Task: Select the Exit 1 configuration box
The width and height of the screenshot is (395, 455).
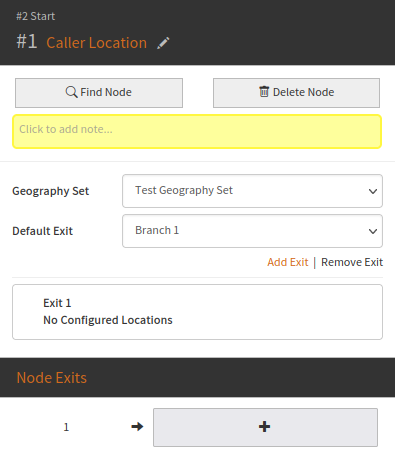Action: (x=197, y=312)
